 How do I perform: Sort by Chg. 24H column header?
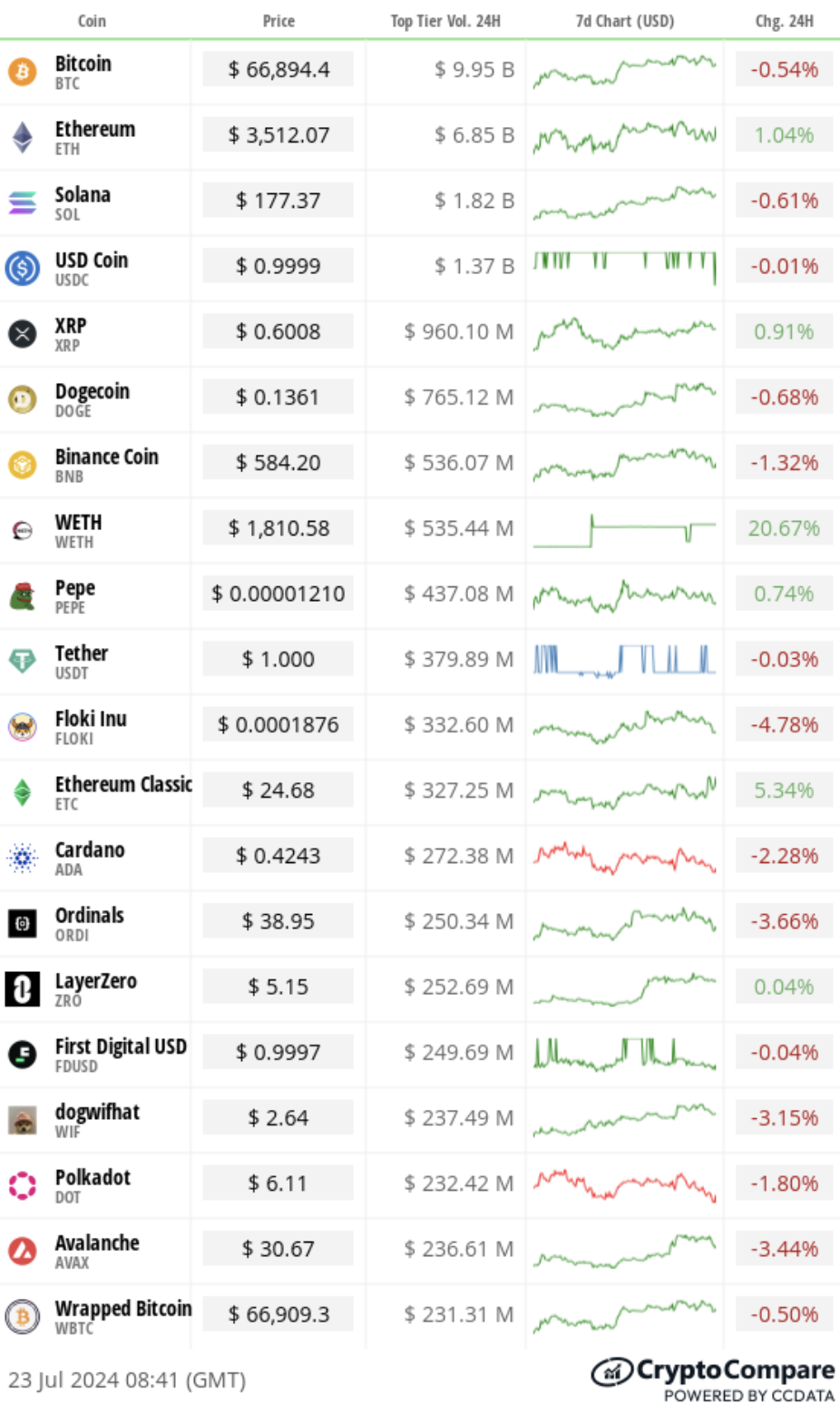[784, 21]
